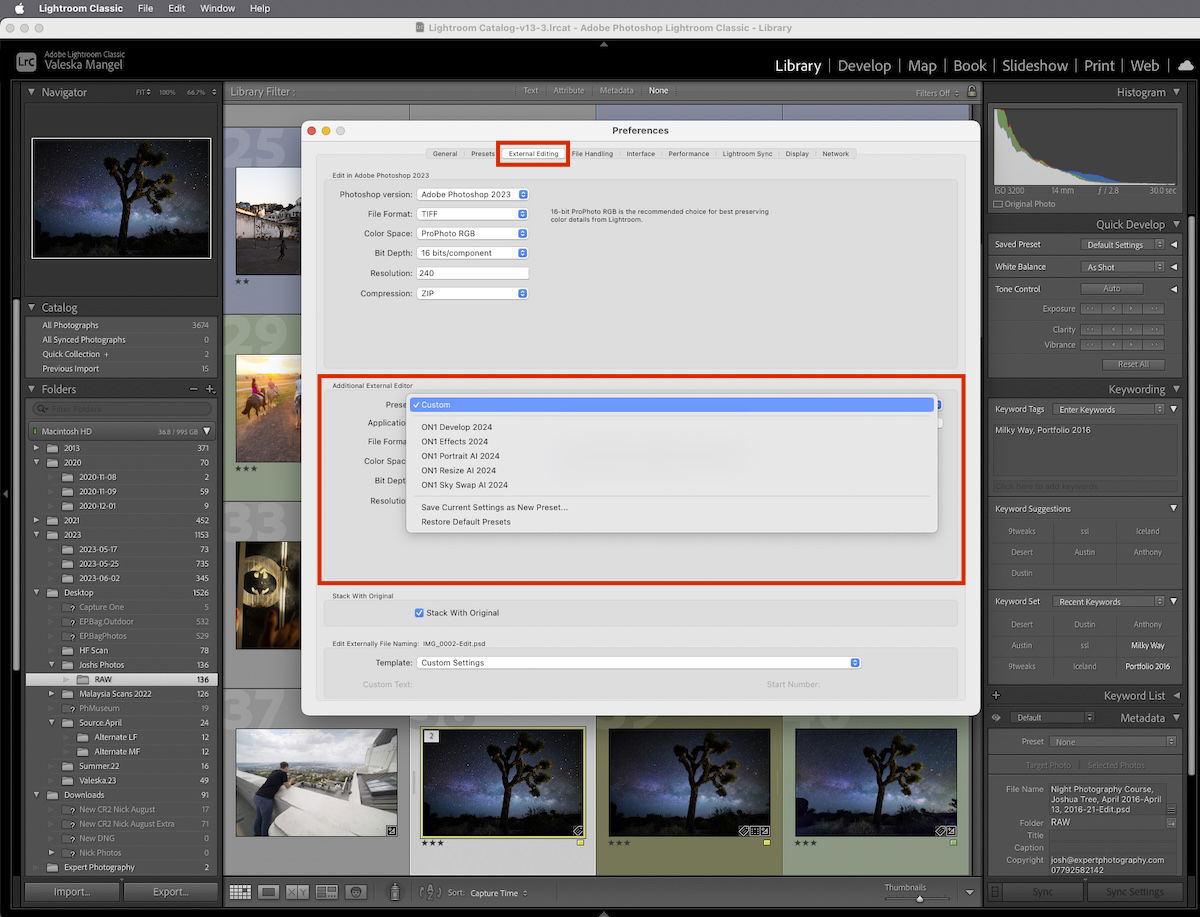Click the cloud sync status icon
The width and height of the screenshot is (1200, 917).
(x=1185, y=65)
